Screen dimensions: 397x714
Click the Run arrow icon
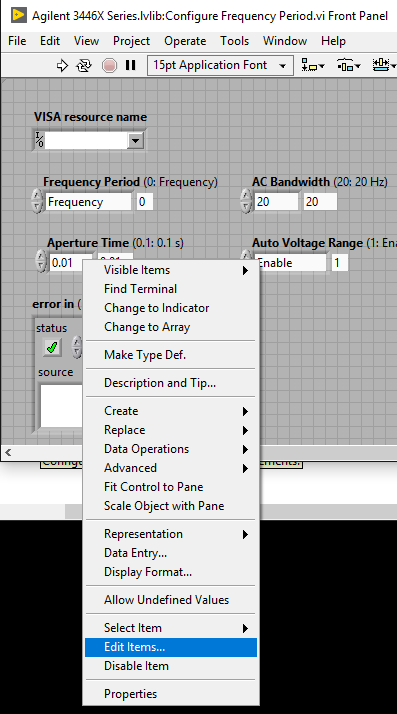click(62, 66)
